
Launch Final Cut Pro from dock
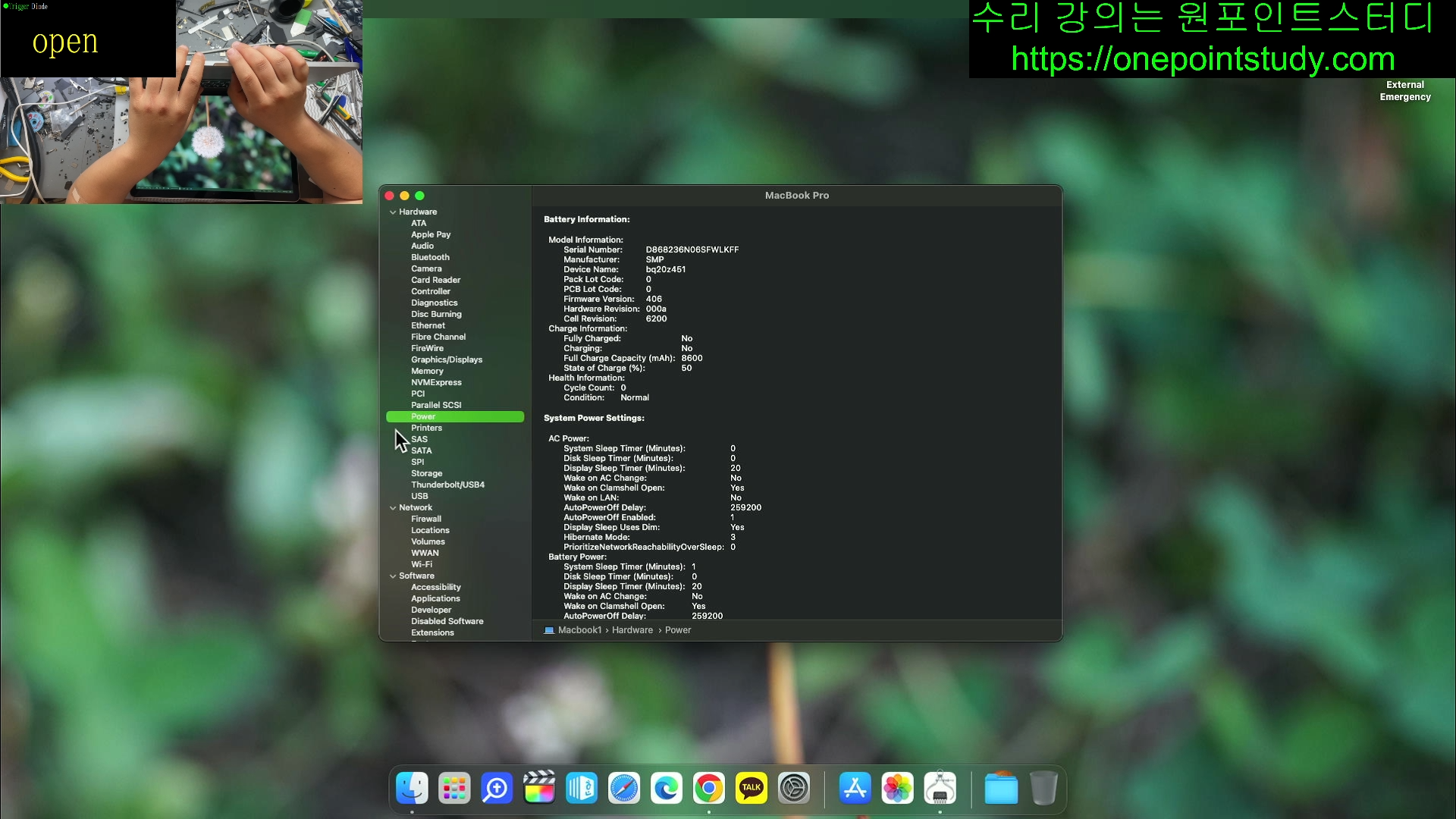point(539,789)
